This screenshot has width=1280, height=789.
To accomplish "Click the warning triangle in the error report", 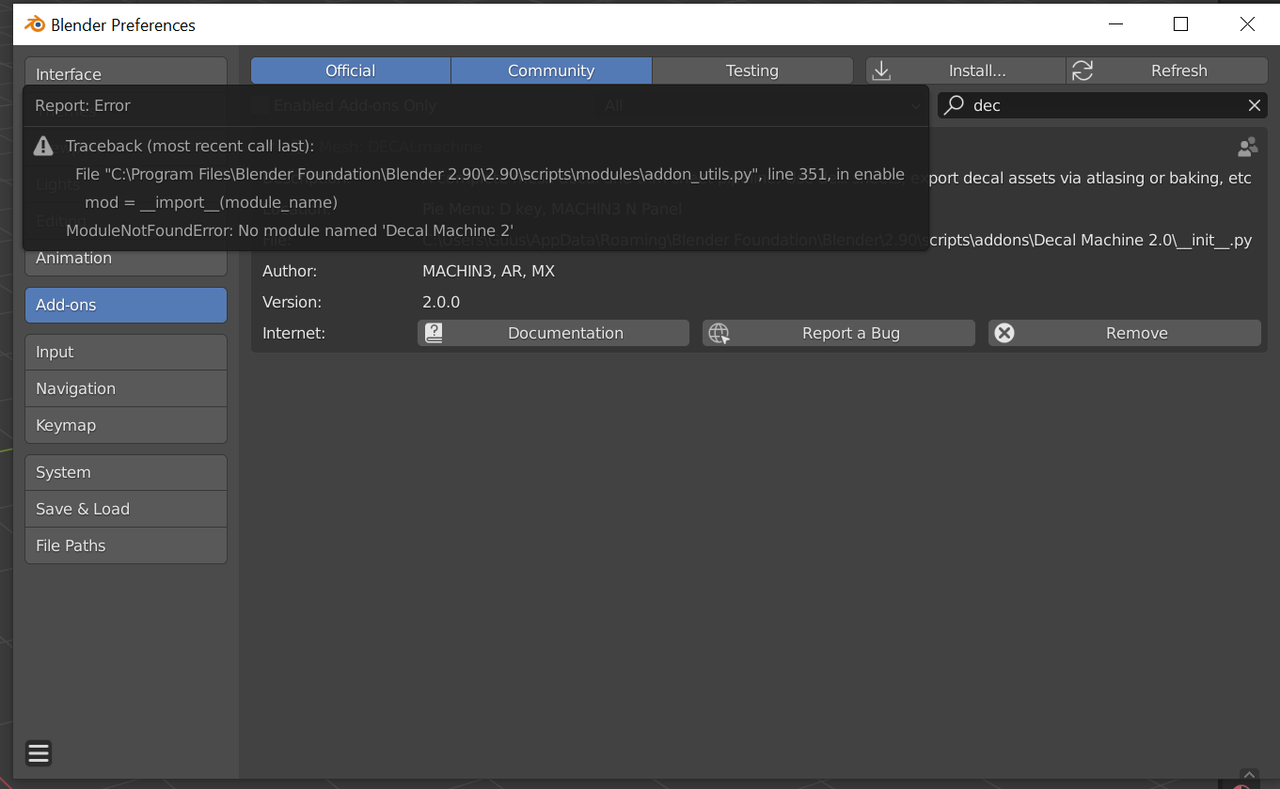I will click(43, 146).
